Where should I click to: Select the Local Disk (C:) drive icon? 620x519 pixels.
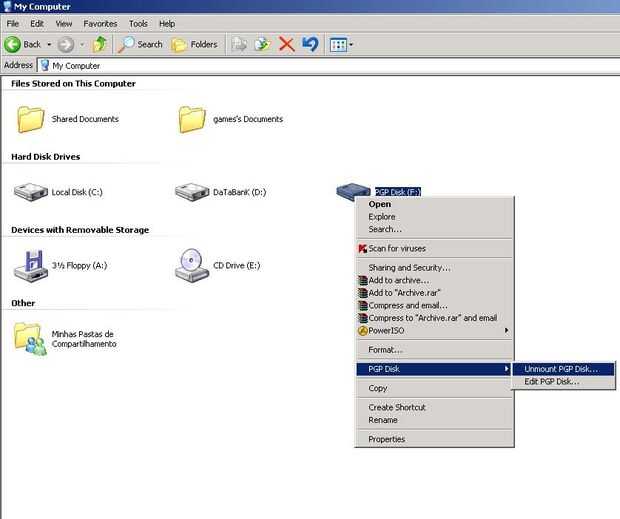30,192
